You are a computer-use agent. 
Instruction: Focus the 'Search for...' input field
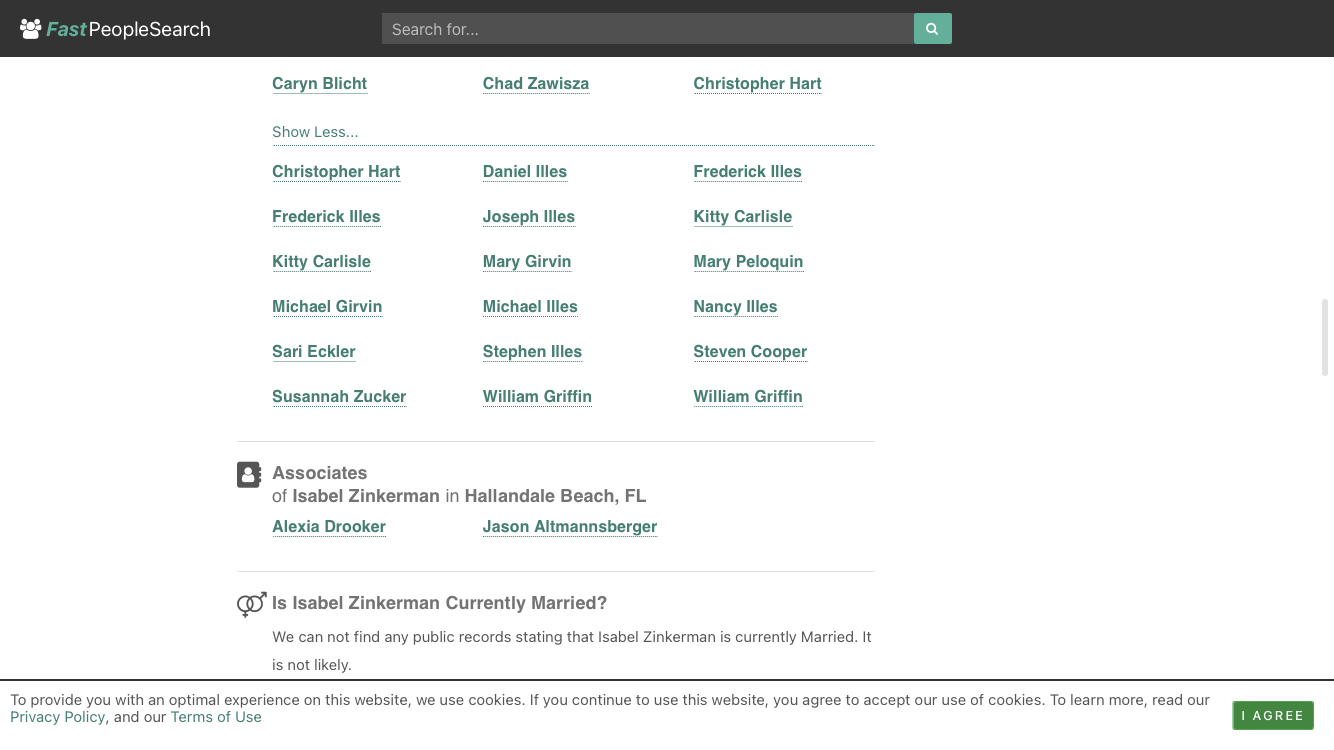click(648, 29)
